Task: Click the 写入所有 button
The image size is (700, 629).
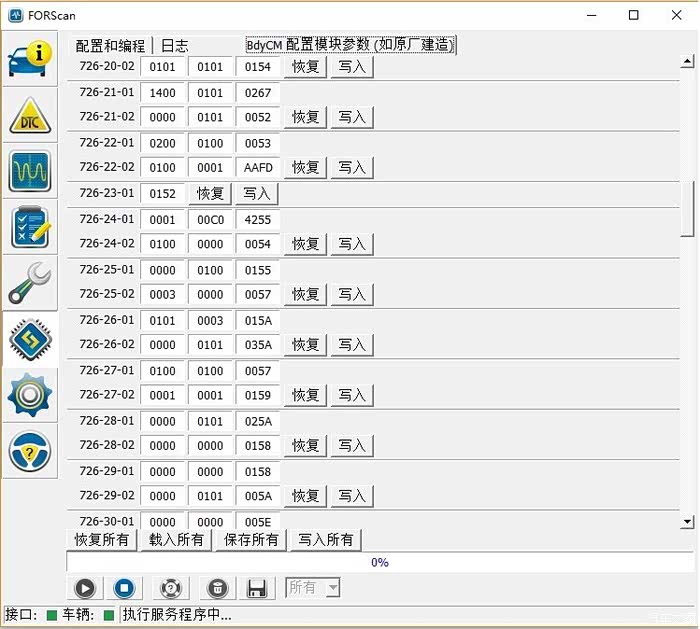Action: [x=326, y=540]
